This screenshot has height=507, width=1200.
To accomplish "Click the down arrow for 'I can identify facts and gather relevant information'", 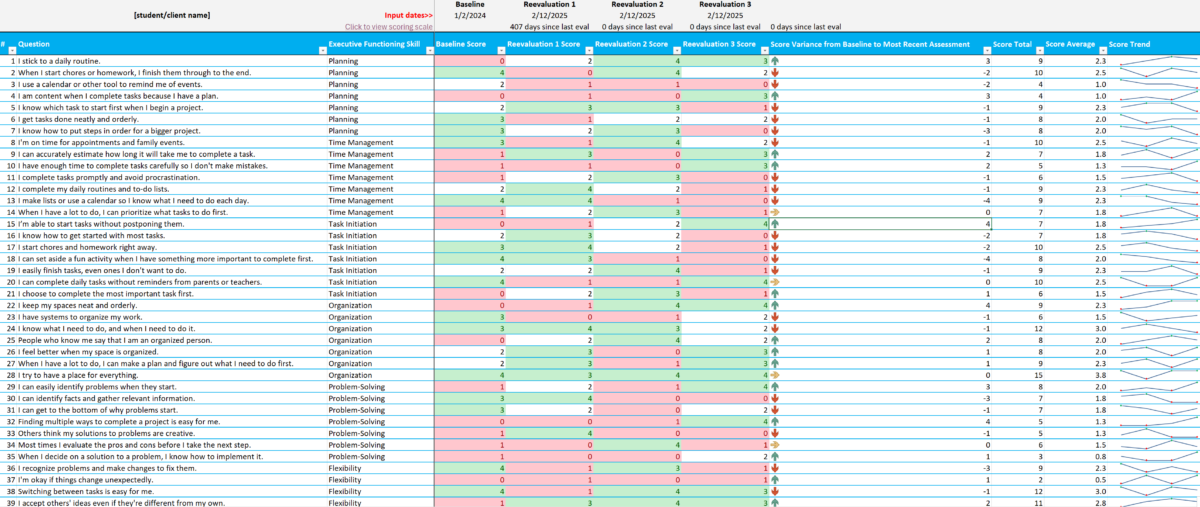I will (774, 398).
